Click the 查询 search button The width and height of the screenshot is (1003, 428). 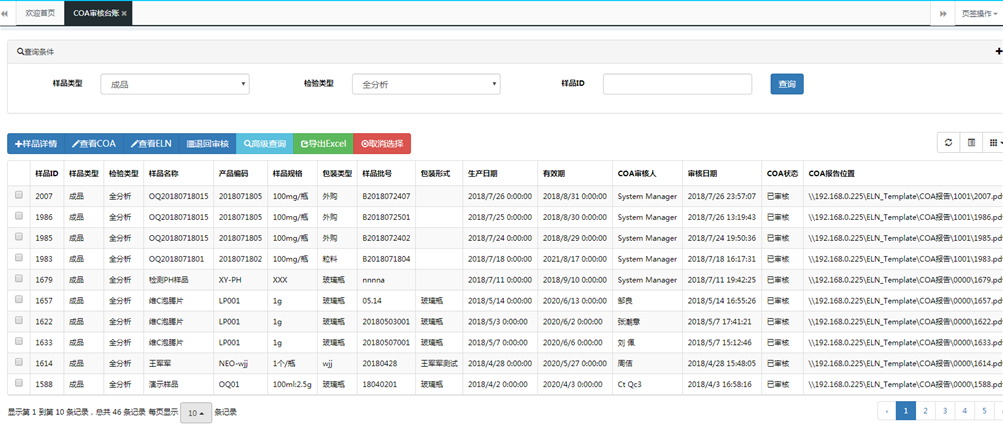pyautogui.click(x=787, y=84)
